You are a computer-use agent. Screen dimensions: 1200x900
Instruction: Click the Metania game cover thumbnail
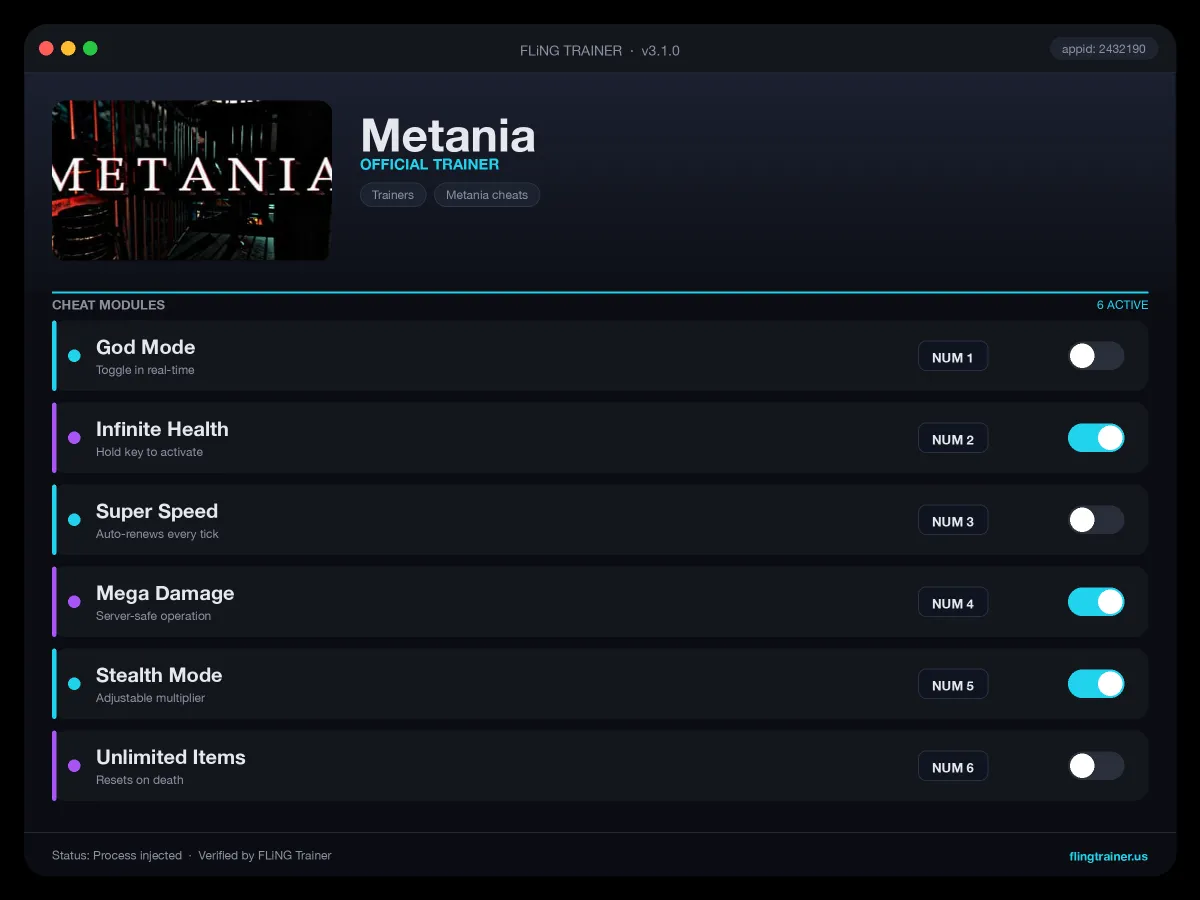192,180
